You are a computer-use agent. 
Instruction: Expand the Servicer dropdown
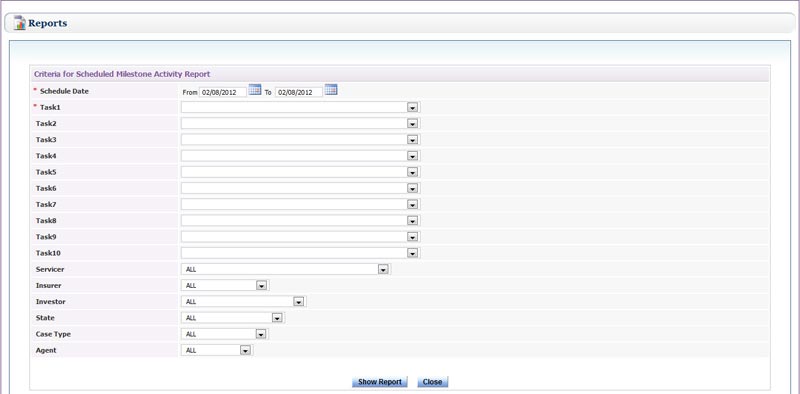(383, 269)
